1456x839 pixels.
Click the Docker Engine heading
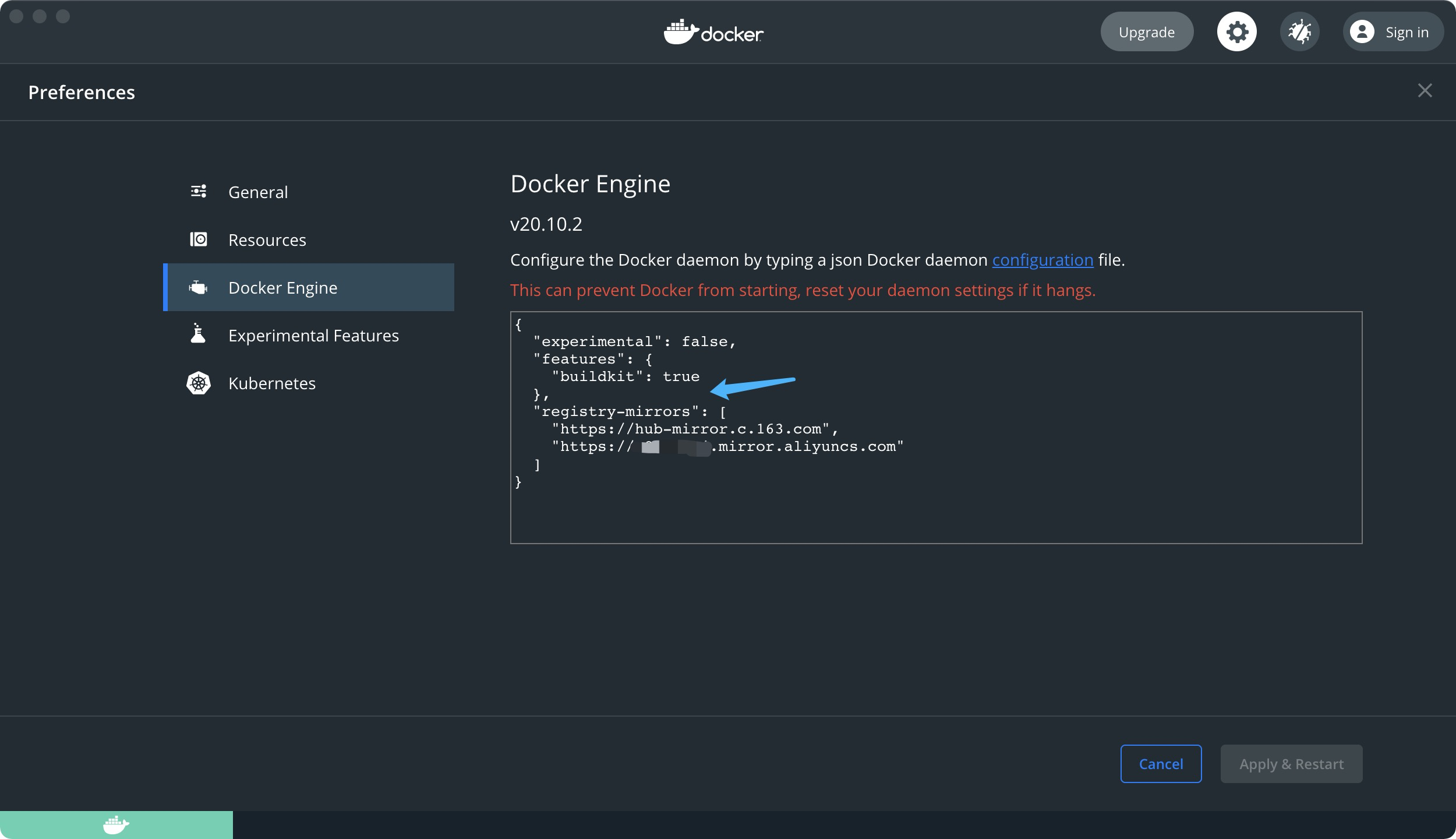coord(590,184)
